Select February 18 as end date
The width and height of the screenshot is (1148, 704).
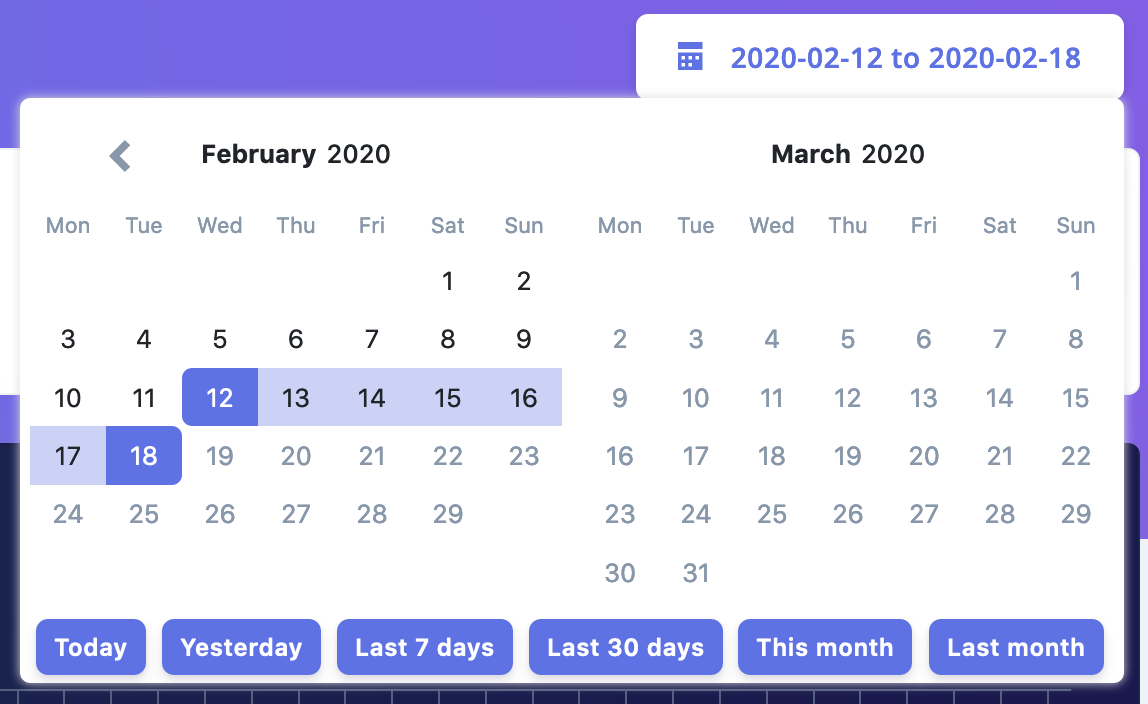point(143,455)
